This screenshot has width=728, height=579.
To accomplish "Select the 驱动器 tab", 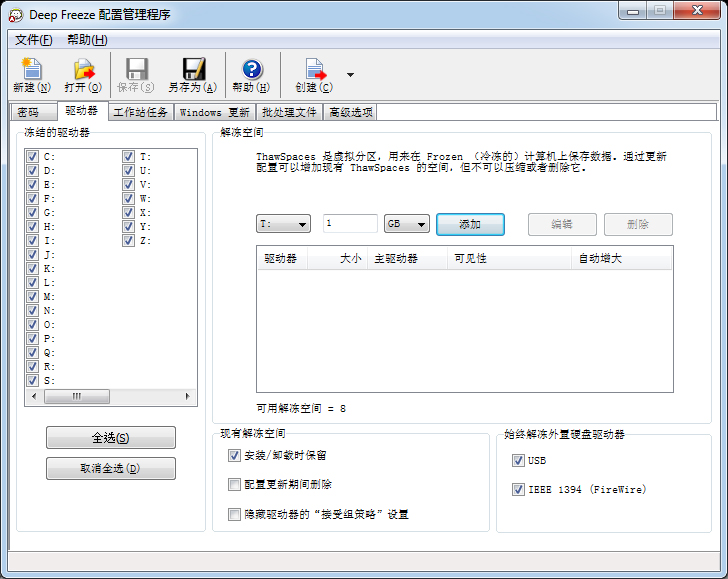I will (82, 111).
